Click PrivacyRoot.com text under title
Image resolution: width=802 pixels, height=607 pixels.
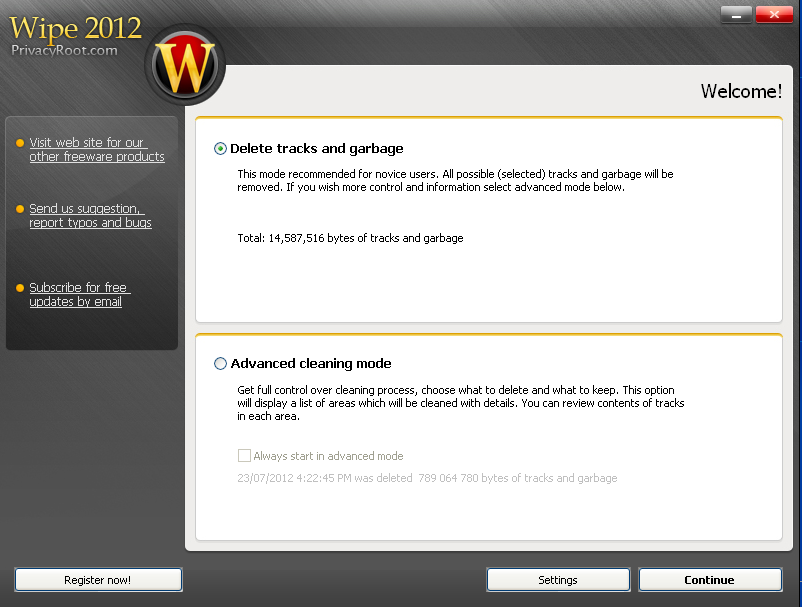pos(64,50)
